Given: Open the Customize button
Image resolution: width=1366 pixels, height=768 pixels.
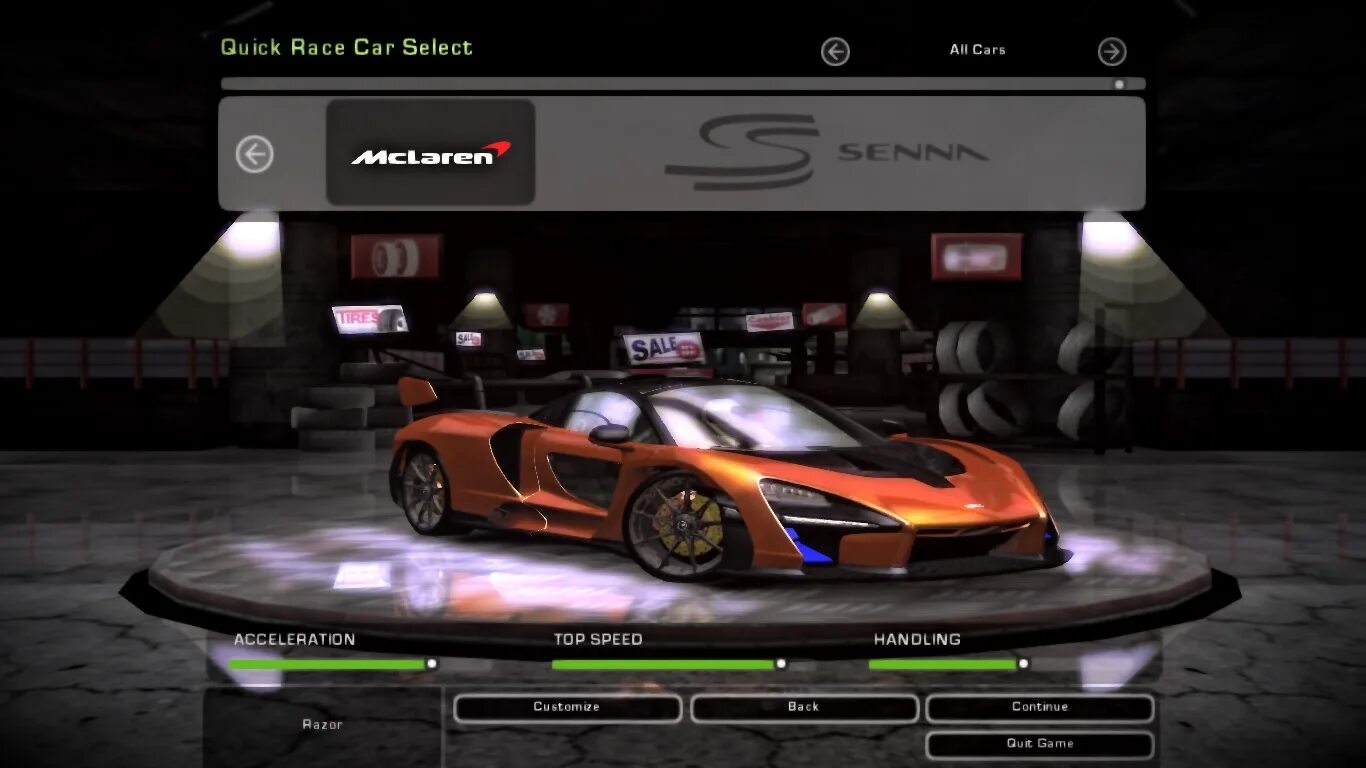Looking at the screenshot, I should pyautogui.click(x=567, y=708).
